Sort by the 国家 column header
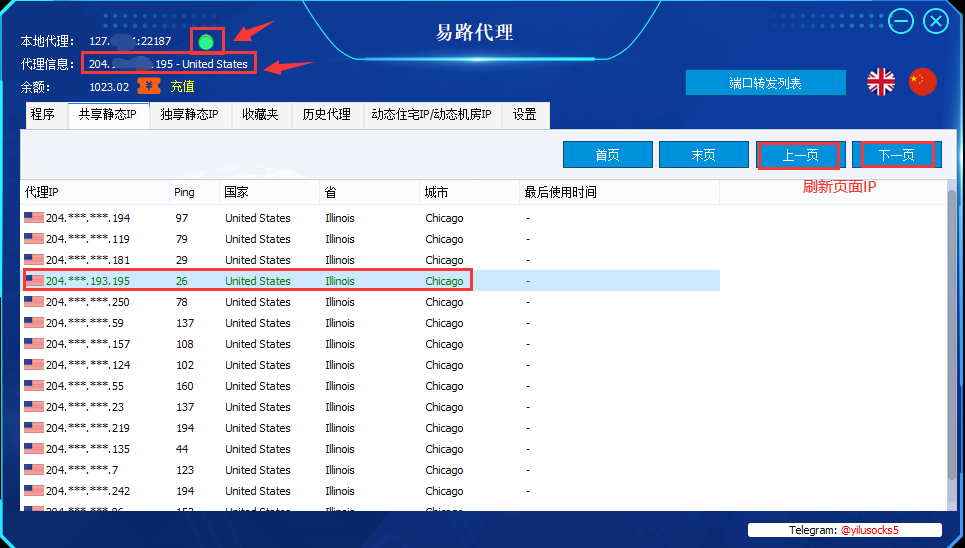965x548 pixels. click(x=270, y=192)
